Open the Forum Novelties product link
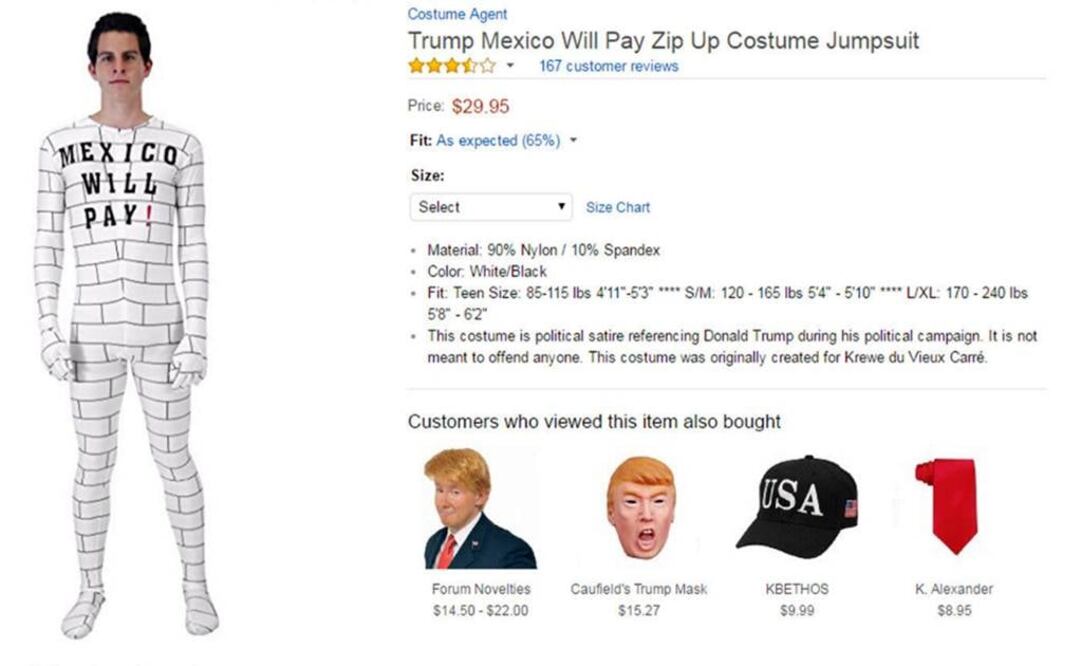1081x666 pixels. point(481,589)
